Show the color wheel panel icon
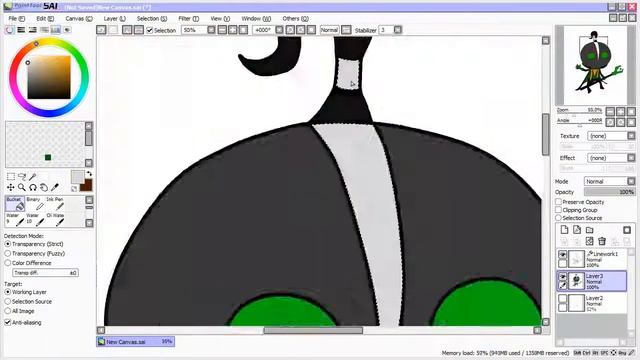Viewport: 640px width, 360px height. [10, 30]
